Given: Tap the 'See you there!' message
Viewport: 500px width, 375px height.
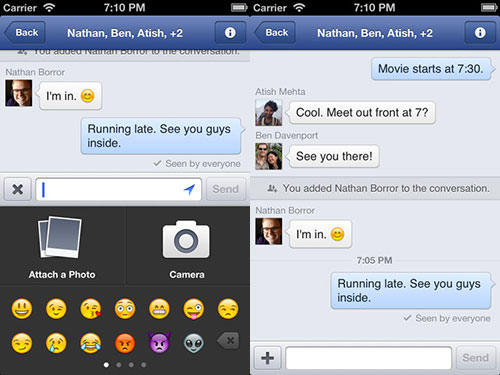Looking at the screenshot, I should point(334,156).
